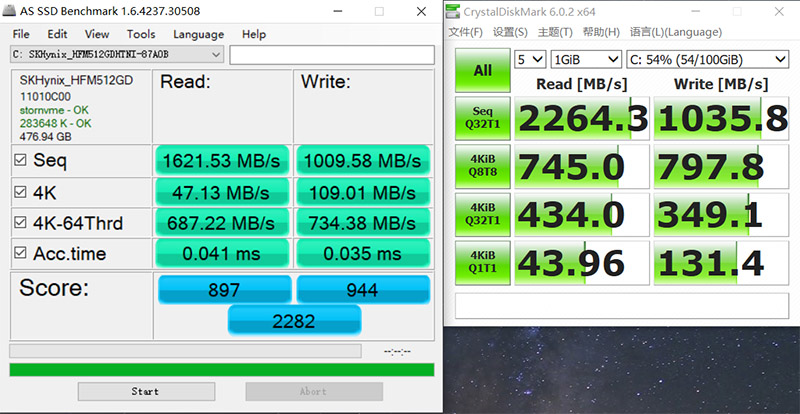Image resolution: width=800 pixels, height=414 pixels.
Task: Toggle the Acc.time test checkbox
Action: (20, 253)
